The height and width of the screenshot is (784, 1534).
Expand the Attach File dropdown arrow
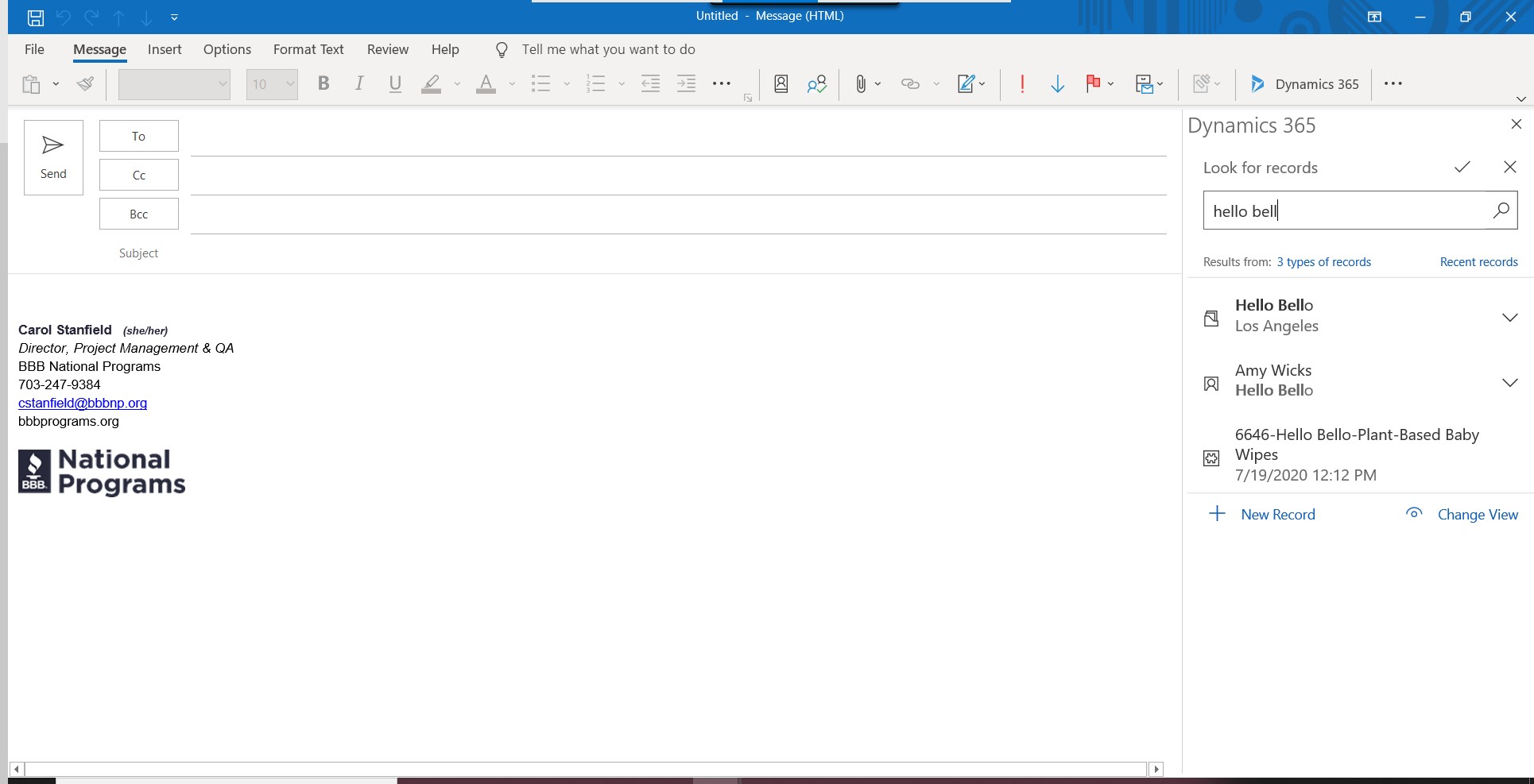[x=877, y=83]
